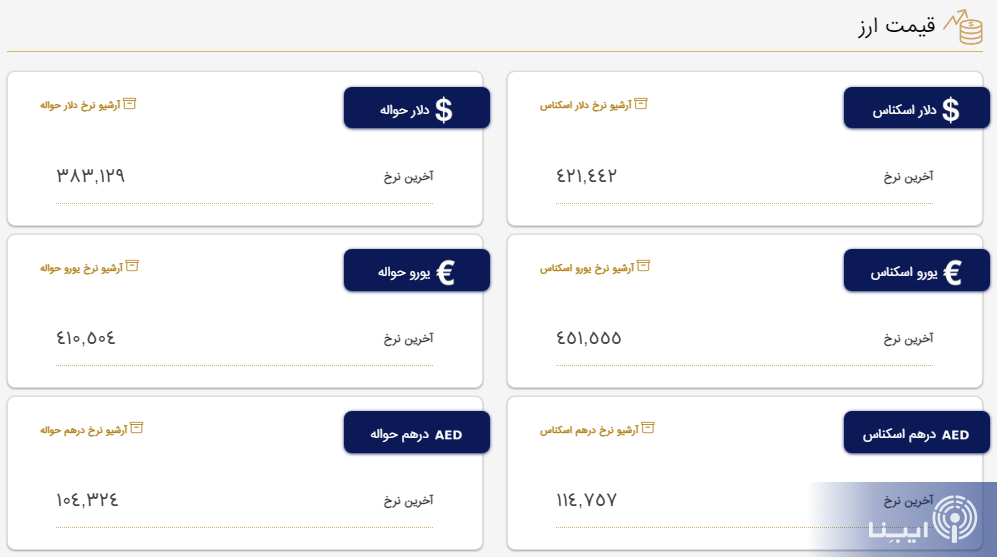The height and width of the screenshot is (557, 997).
Task: Click the coins chart icon beside قیمت ارز
Action: [x=965, y=27]
